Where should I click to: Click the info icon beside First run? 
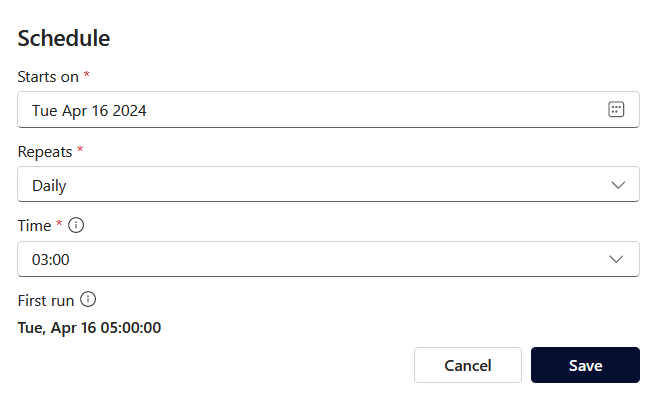(x=88, y=299)
